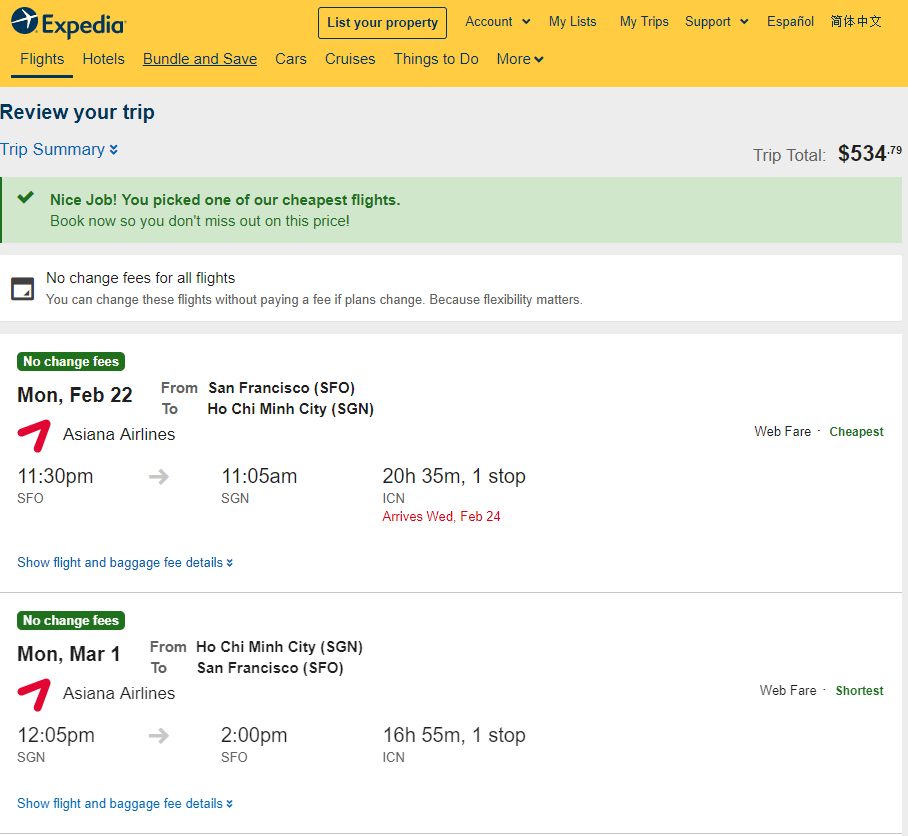Click the no change fees calendar icon

(23, 288)
